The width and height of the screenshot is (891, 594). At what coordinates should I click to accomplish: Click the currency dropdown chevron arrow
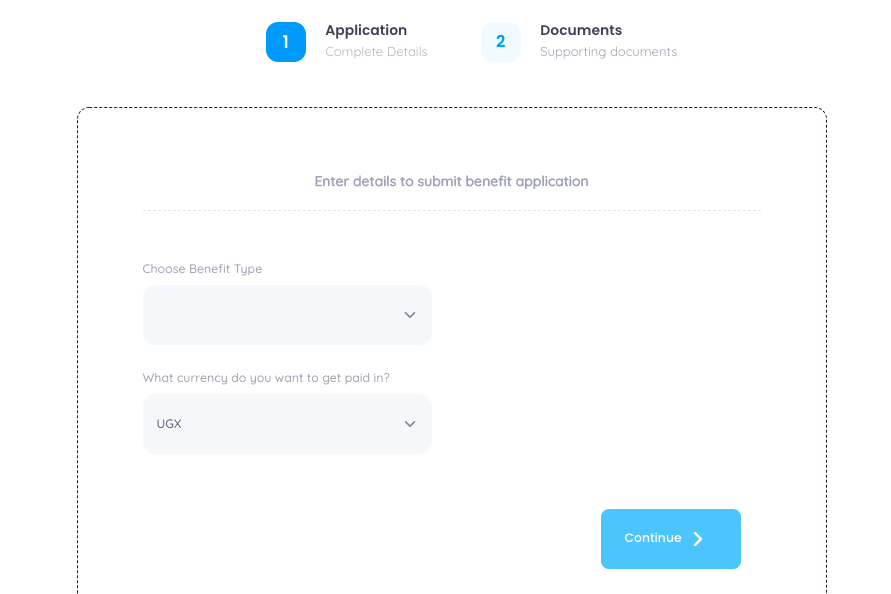(409, 424)
